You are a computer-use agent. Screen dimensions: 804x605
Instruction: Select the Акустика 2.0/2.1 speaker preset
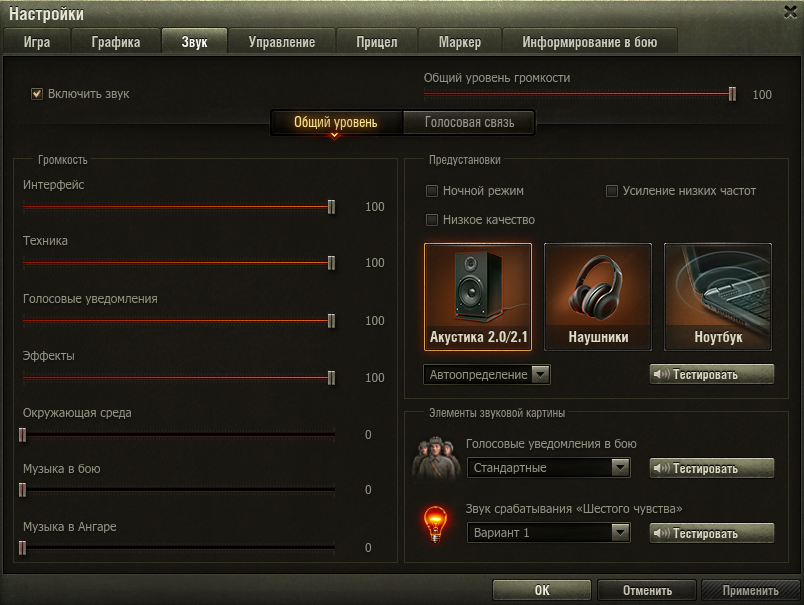click(x=477, y=297)
